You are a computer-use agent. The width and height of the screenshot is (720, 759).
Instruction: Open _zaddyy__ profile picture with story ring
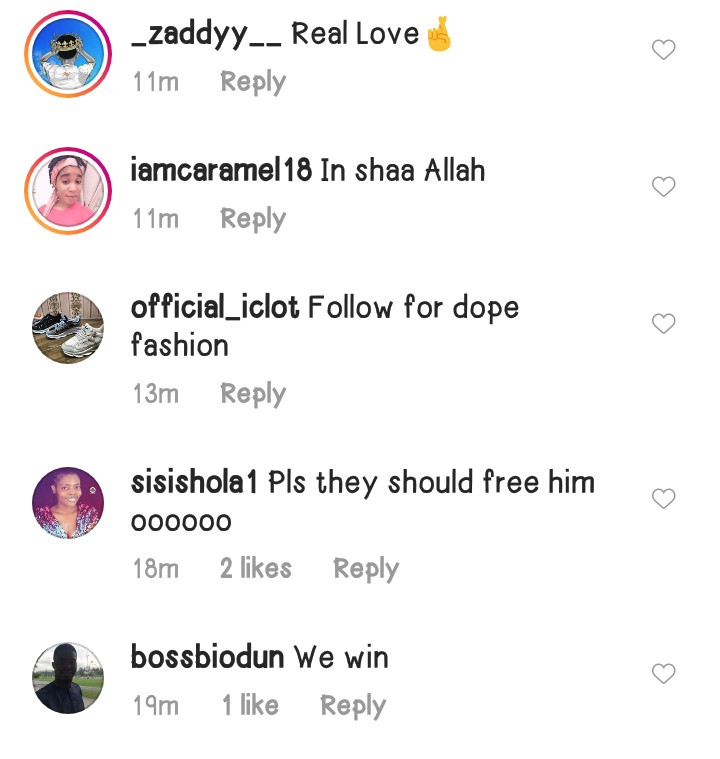click(68, 54)
